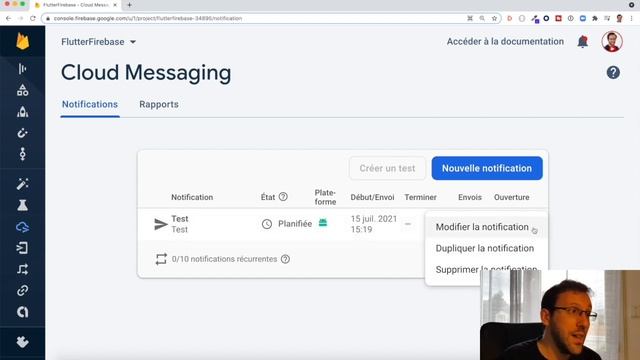Open the Chrome extensions puzzle icon
The image size is (640, 360).
(x=595, y=18)
